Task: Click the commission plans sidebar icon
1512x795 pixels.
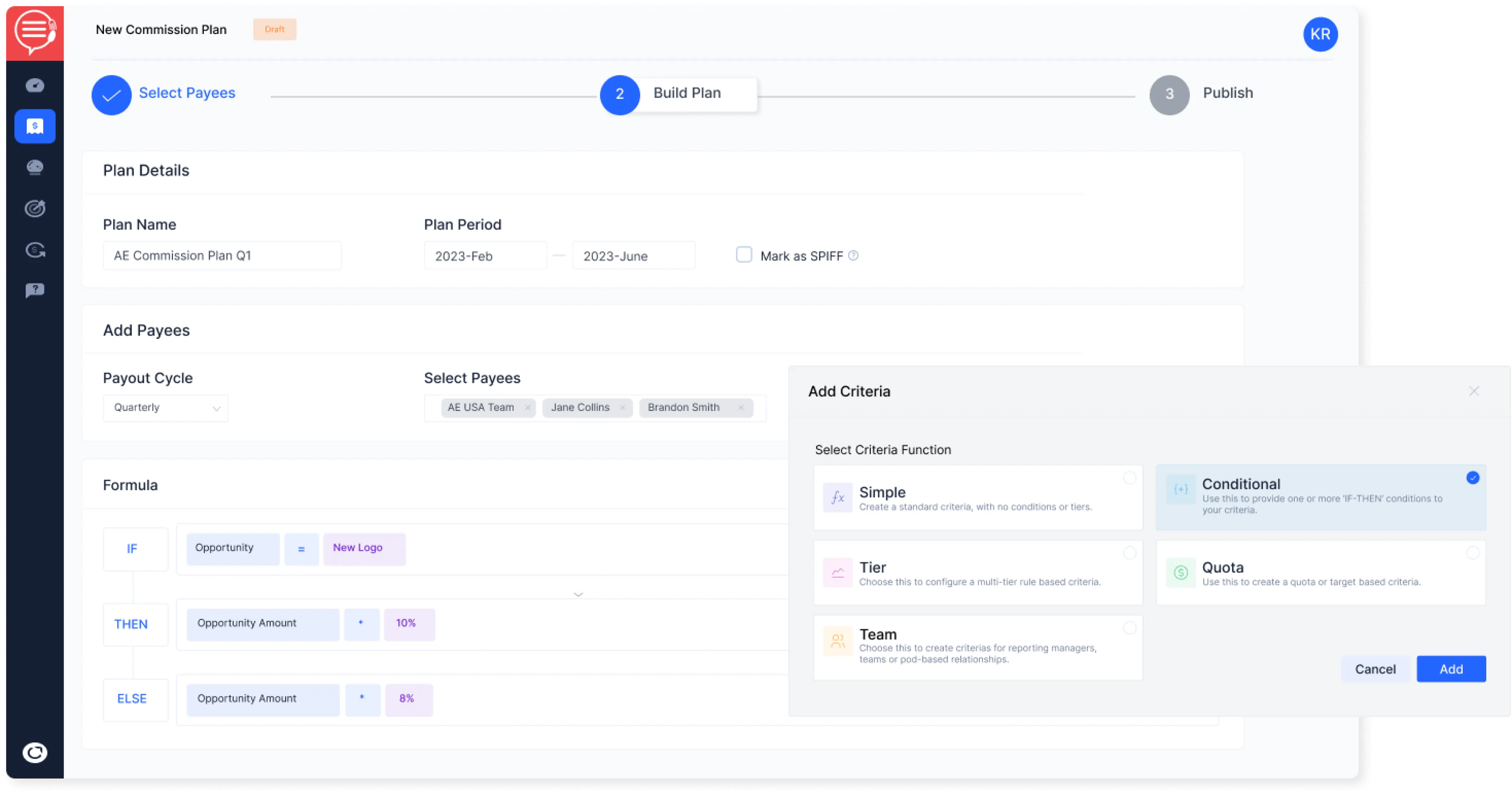Action: (x=35, y=126)
